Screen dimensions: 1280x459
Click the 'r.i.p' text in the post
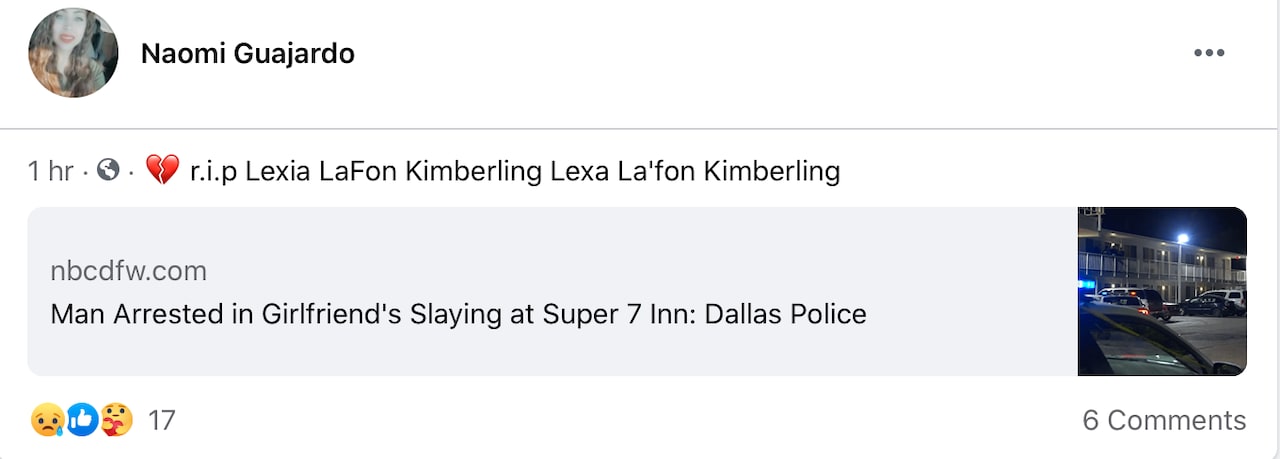(x=214, y=171)
